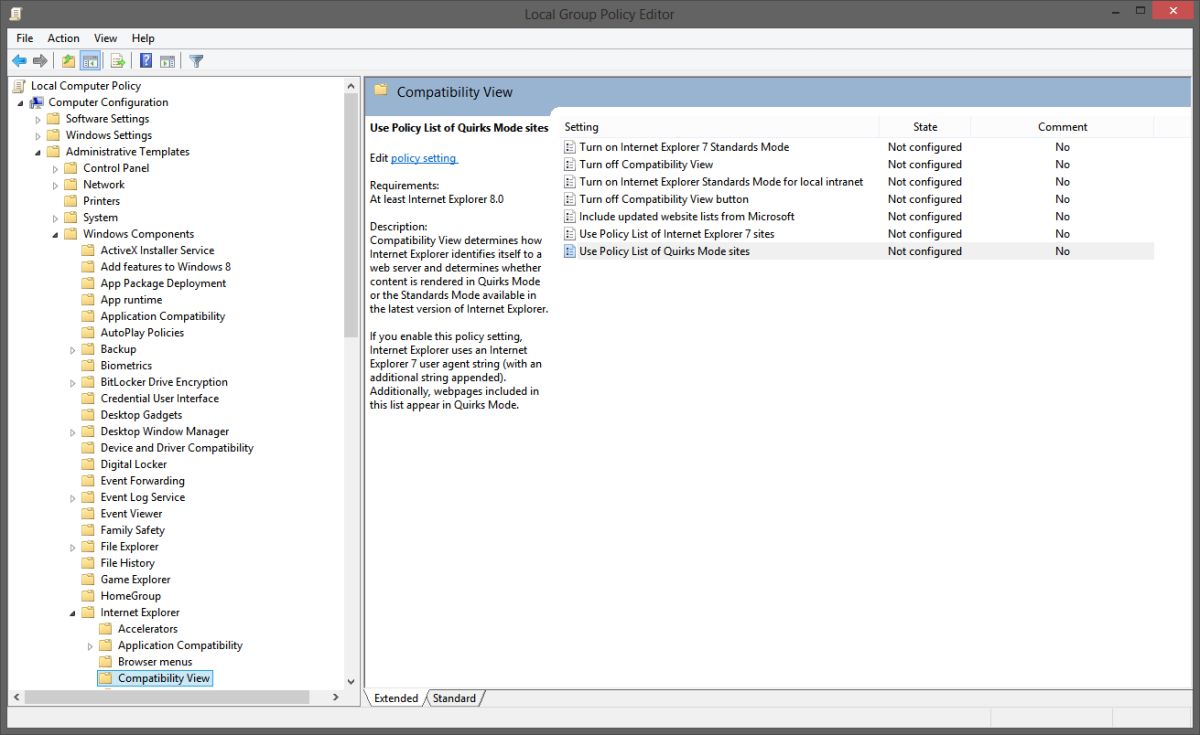This screenshot has width=1200, height=735.
Task: Click the tree pane scroll up arrow
Action: [351, 86]
